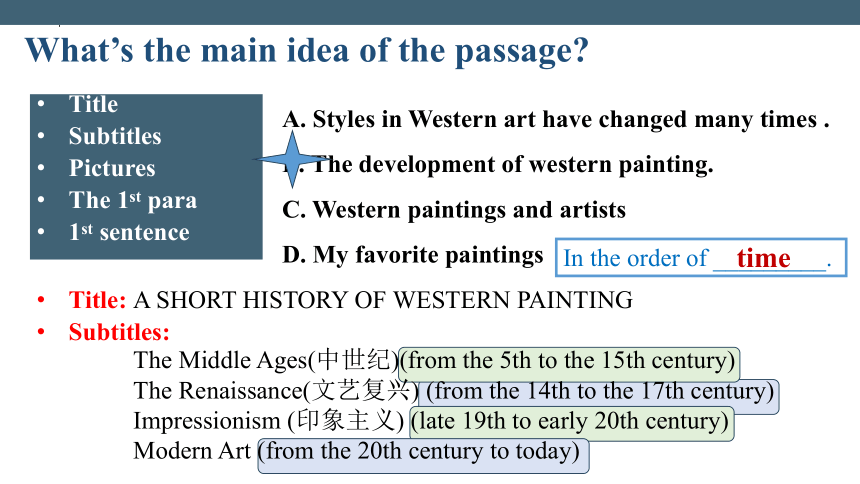Viewport: 860px width, 484px height.
Task: Click the green '5th to the 15th century' box
Action: [x=569, y=364]
